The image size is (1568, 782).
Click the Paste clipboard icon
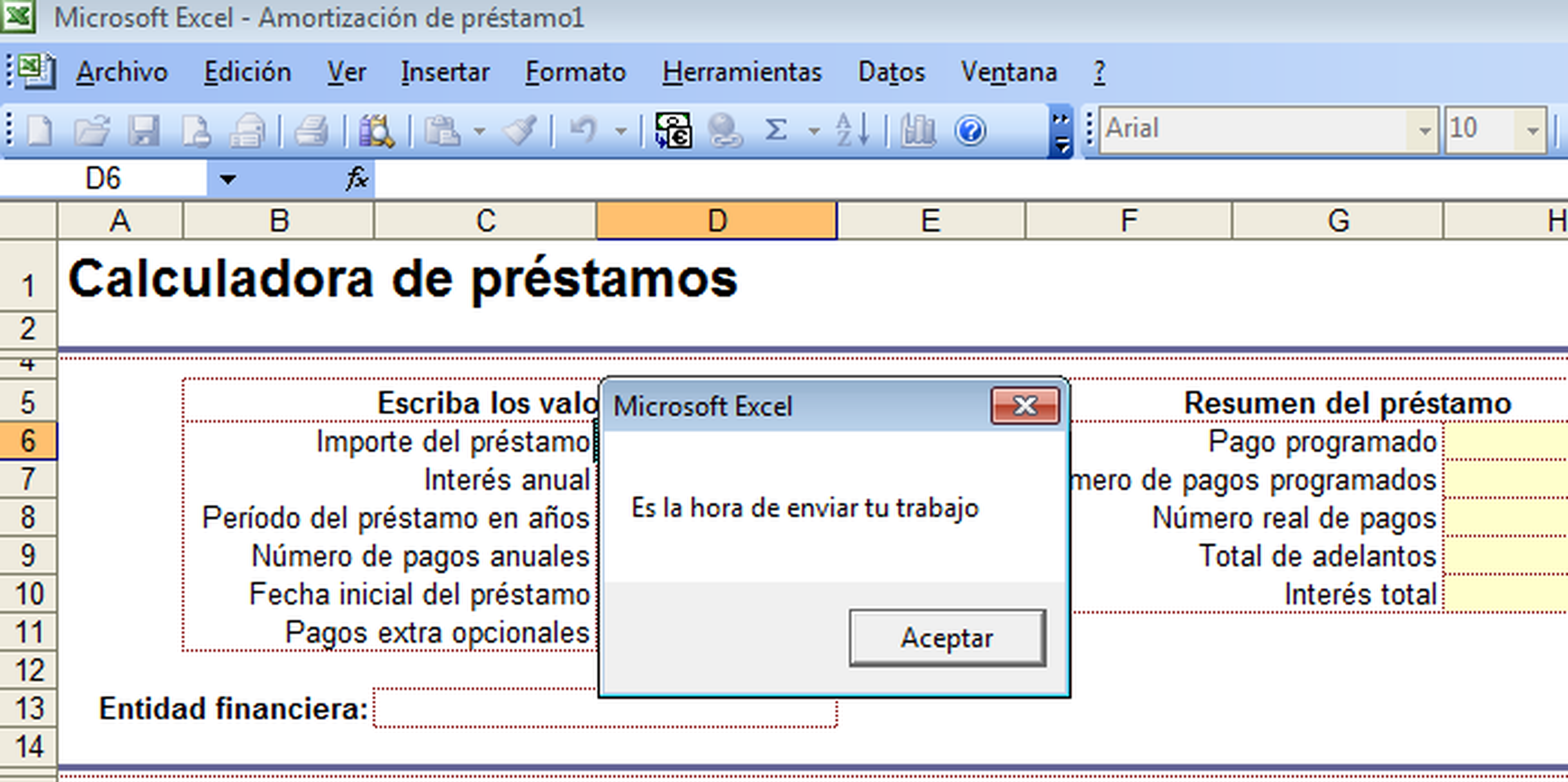(x=442, y=130)
